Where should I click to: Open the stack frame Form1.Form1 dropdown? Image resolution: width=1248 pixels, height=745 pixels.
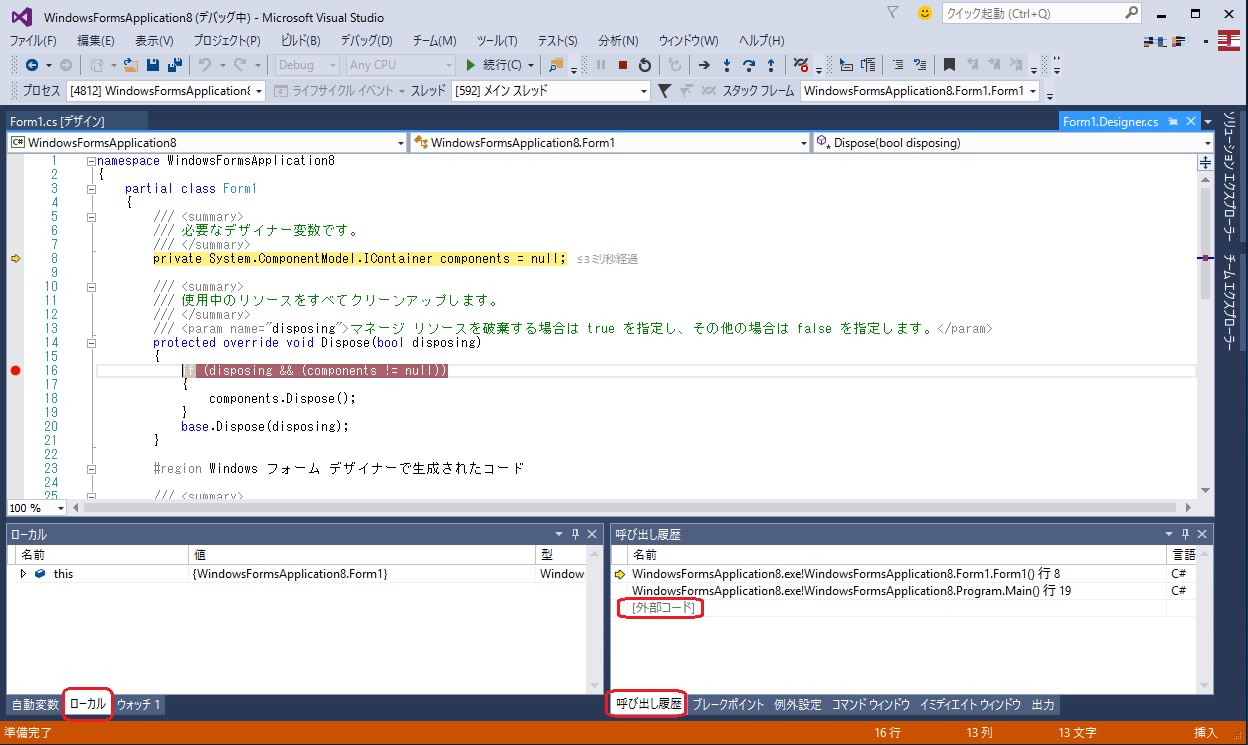[x=920, y=91]
